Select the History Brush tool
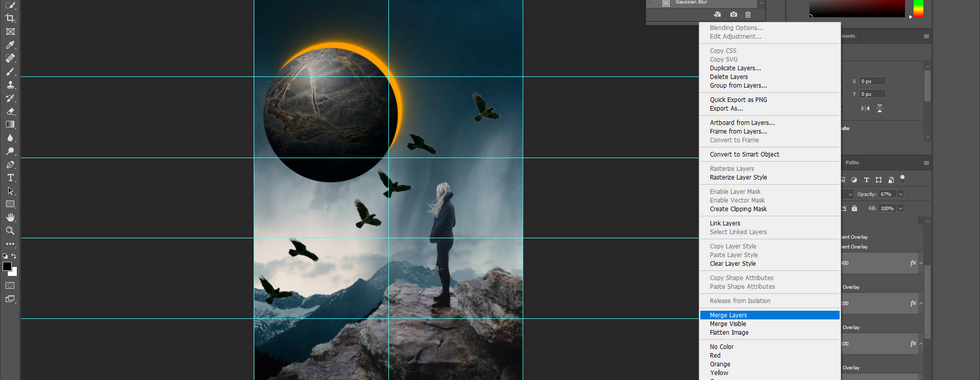980x380 pixels. pos(10,98)
